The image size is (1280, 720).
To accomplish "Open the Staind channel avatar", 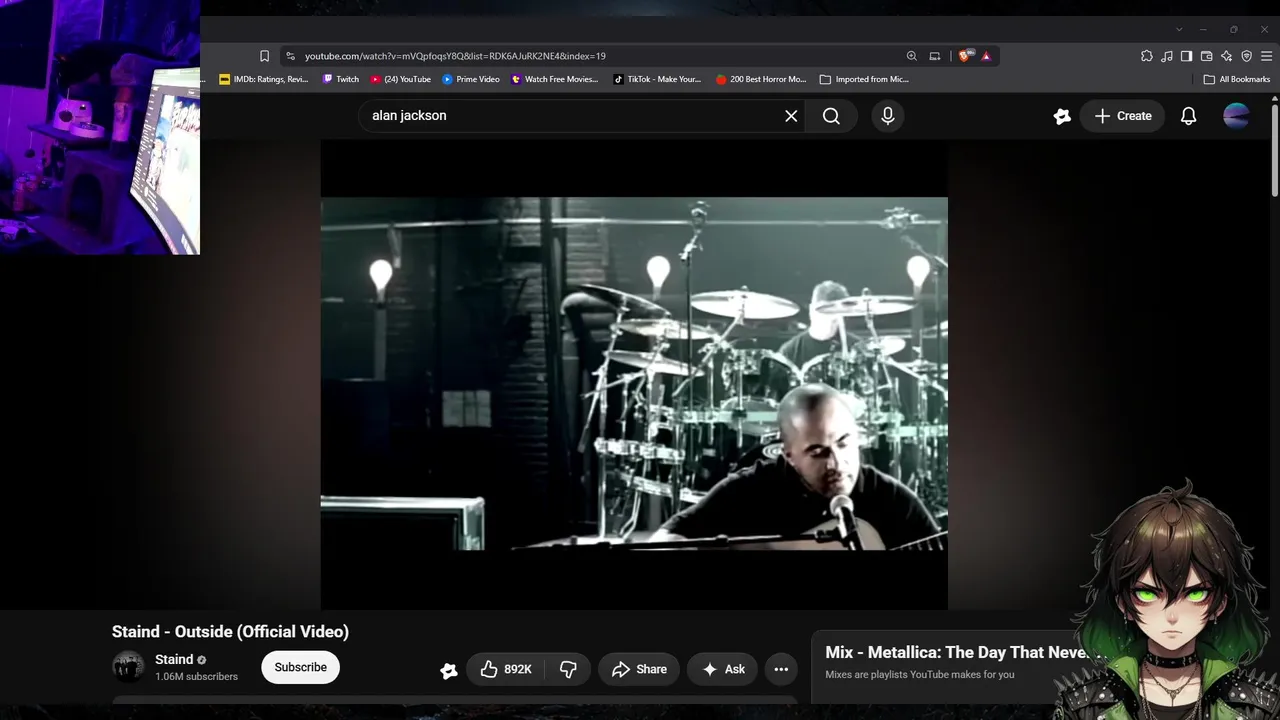I will pos(128,667).
